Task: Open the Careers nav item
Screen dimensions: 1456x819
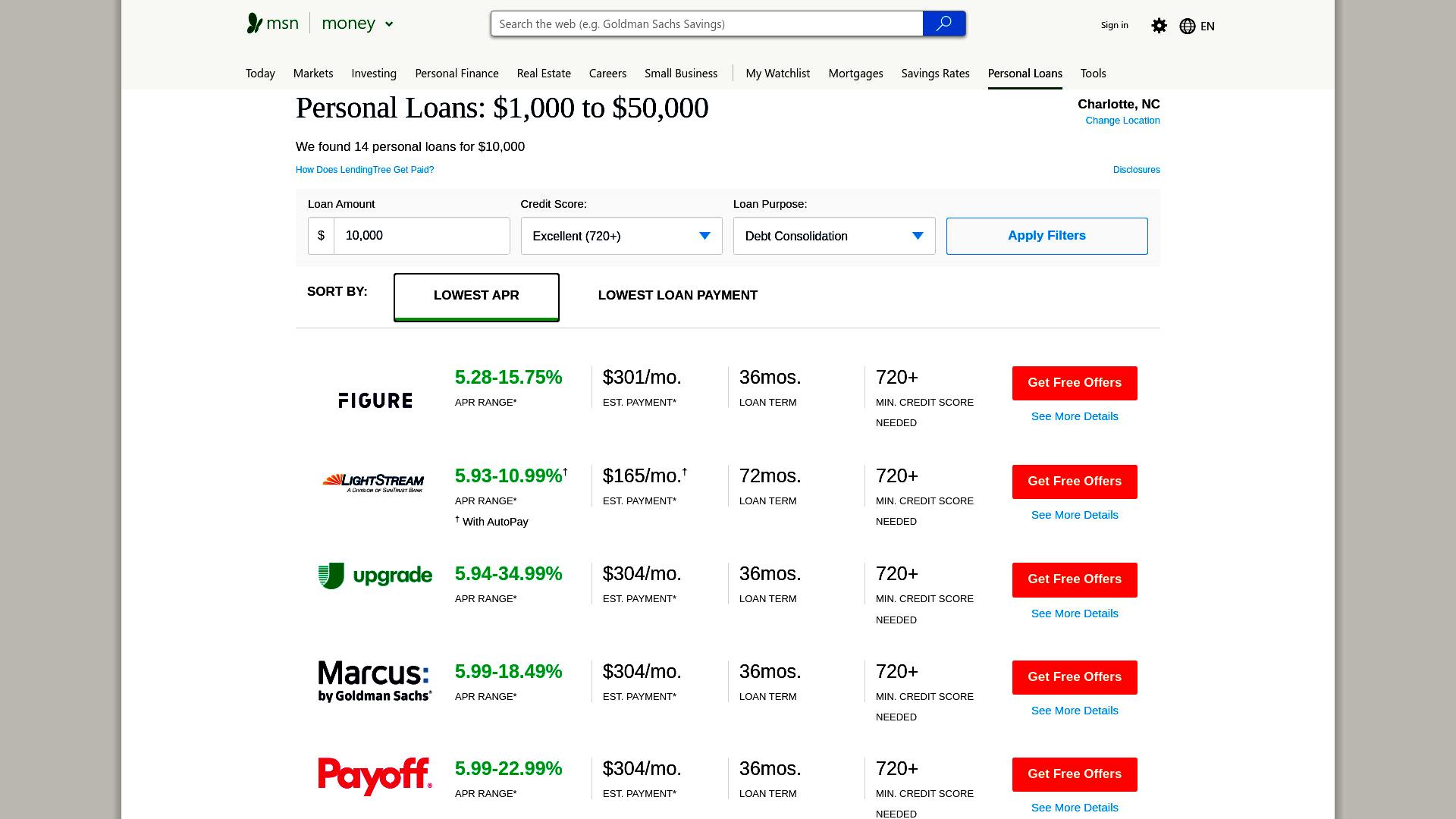Action: click(607, 74)
